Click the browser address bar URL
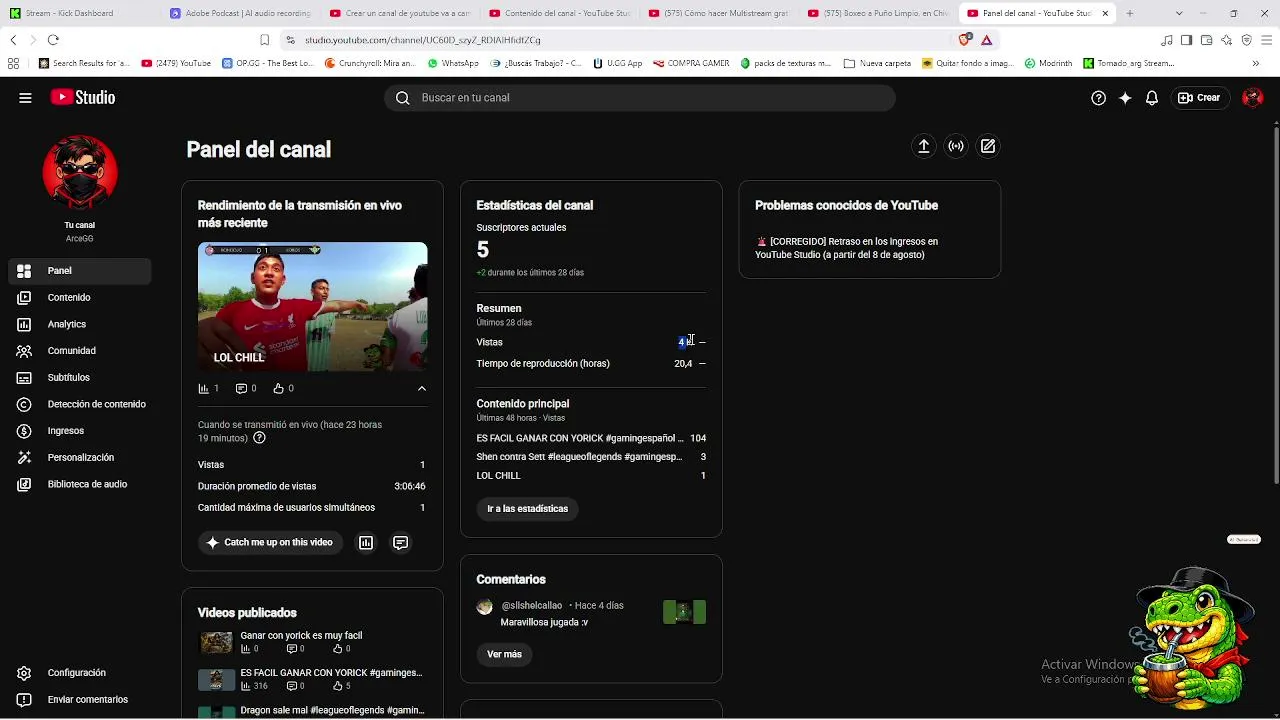Viewport: 1280px width, 720px height. pos(423,40)
